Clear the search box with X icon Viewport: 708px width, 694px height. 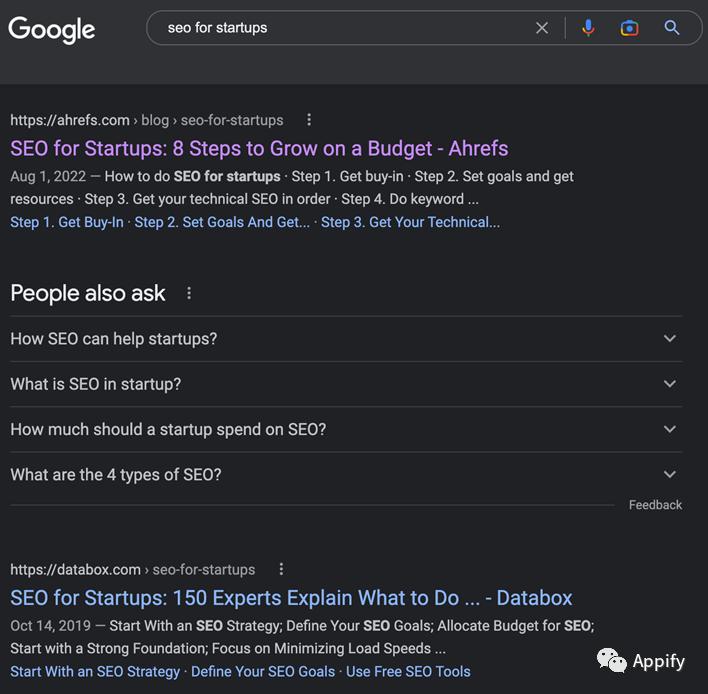[x=542, y=28]
